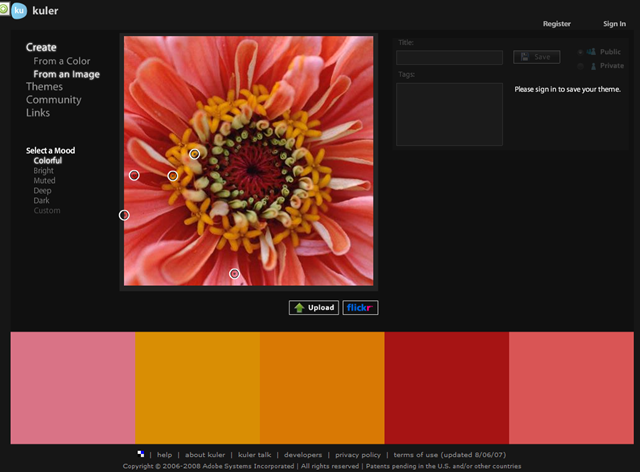Select the Custom mood
This screenshot has width=640, height=472.
(47, 211)
